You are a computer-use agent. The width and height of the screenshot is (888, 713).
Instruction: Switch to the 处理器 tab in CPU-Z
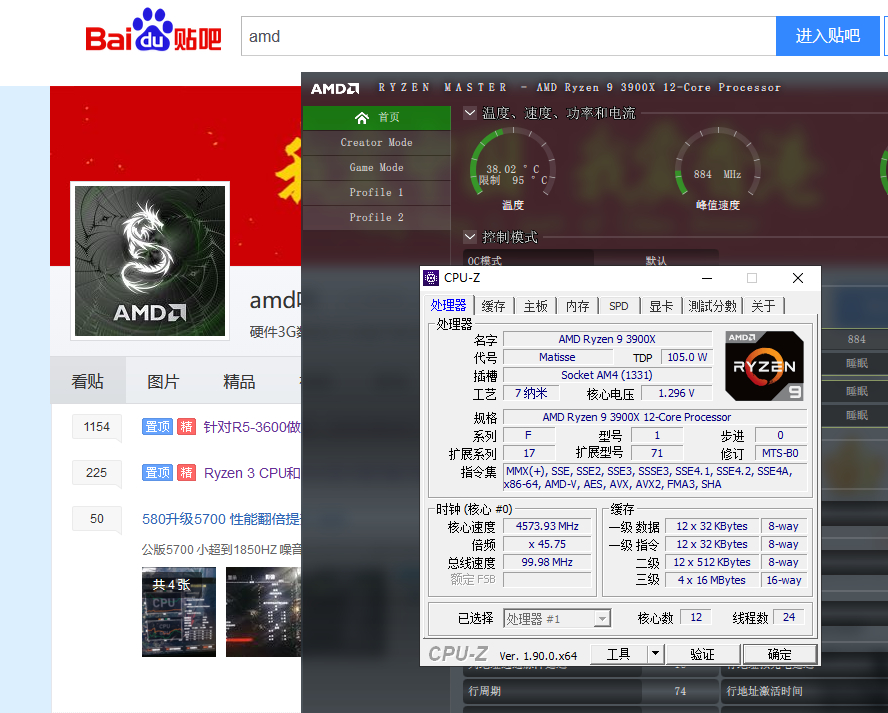(448, 305)
